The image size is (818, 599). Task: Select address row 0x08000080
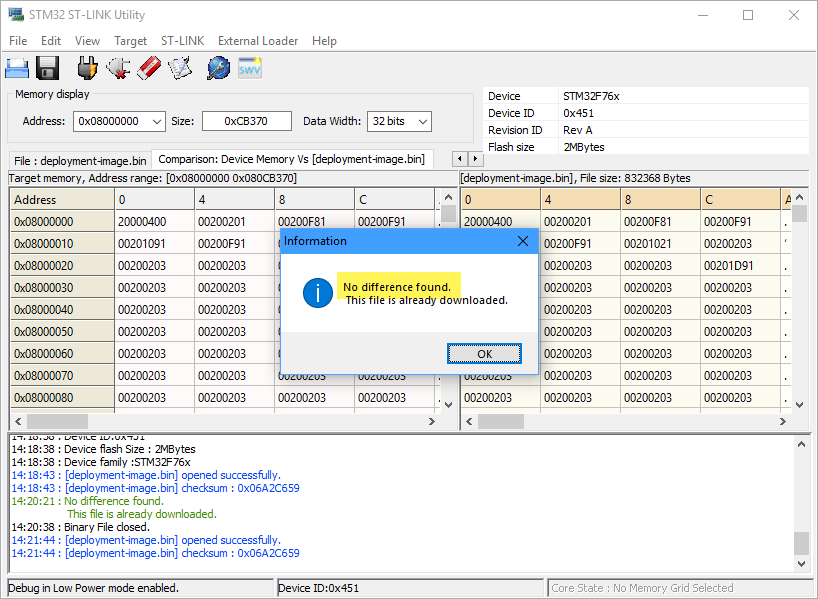click(x=62, y=398)
